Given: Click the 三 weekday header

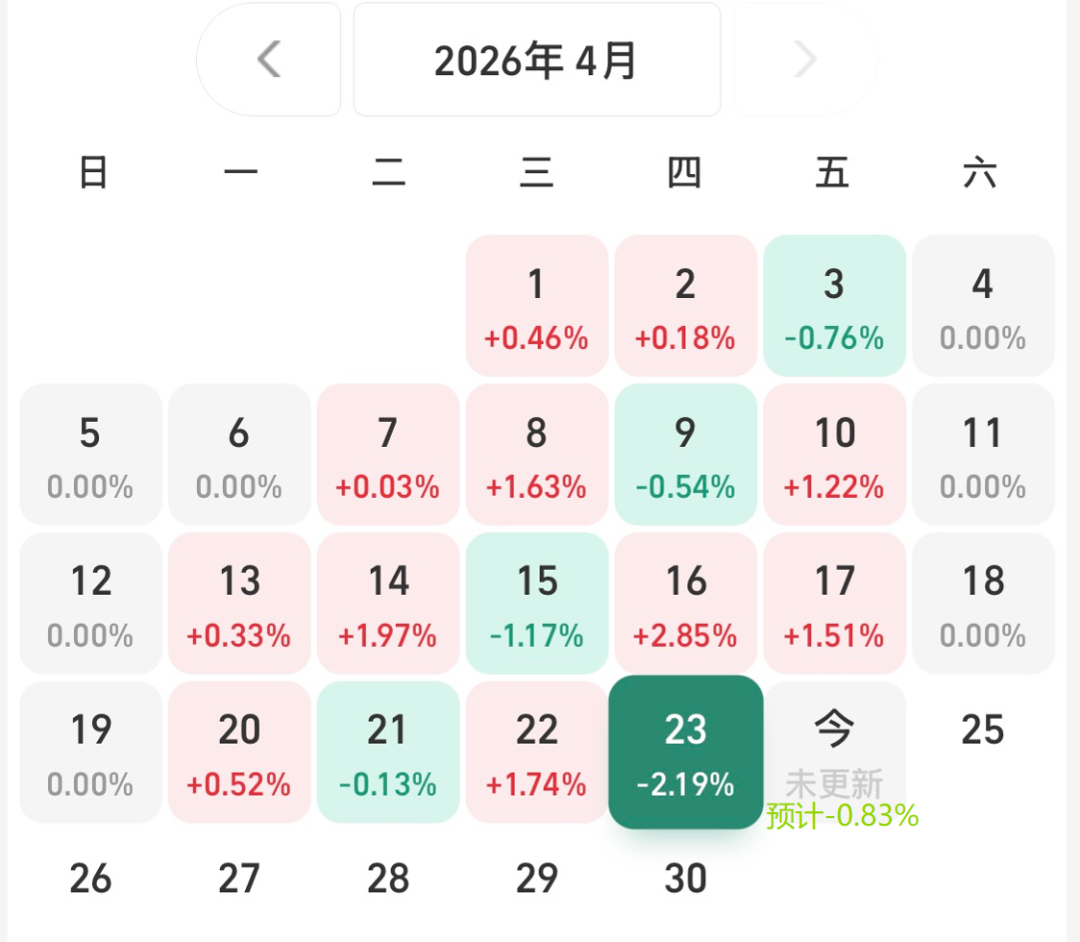Looking at the screenshot, I should pos(537,172).
